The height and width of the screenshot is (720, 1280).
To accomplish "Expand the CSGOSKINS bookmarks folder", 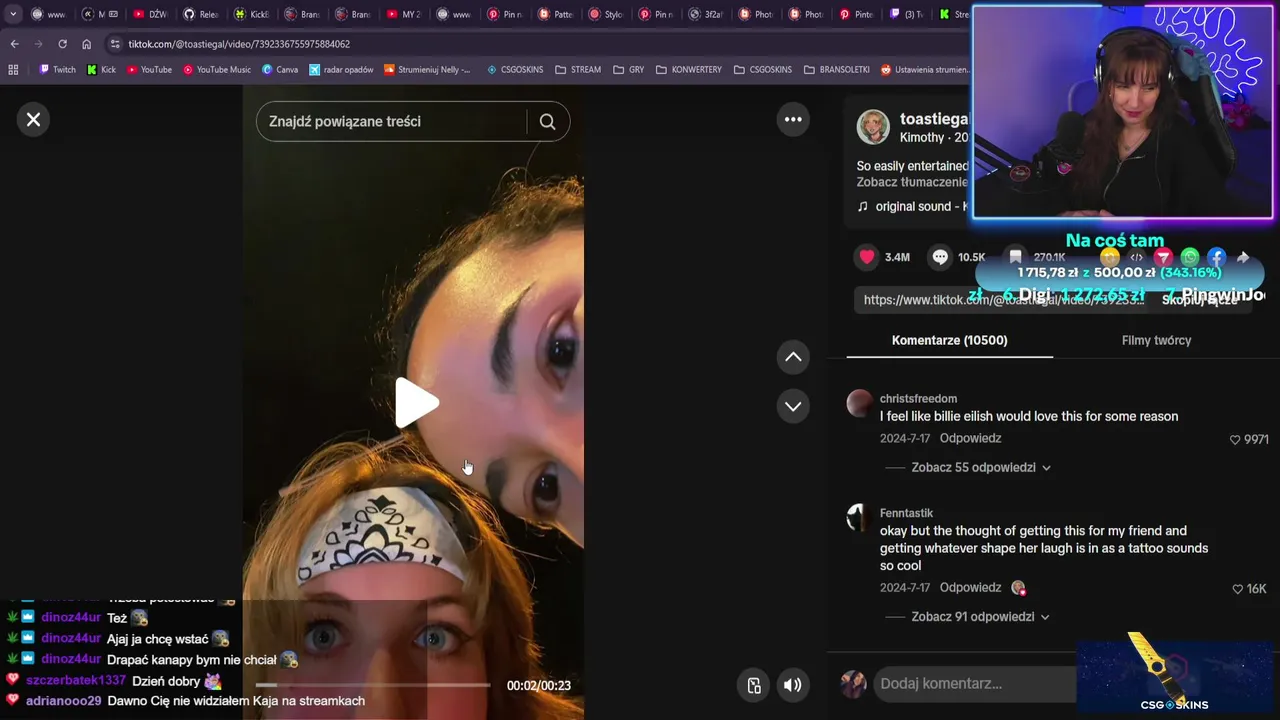I will (762, 70).
